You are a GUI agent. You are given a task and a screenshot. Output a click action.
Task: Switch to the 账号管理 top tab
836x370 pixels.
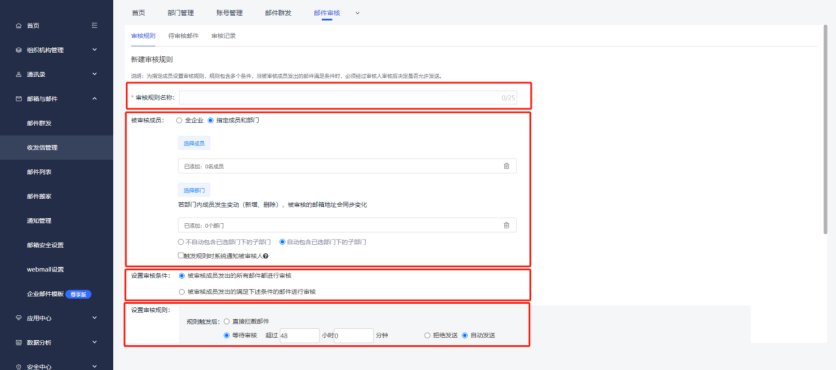click(x=229, y=13)
